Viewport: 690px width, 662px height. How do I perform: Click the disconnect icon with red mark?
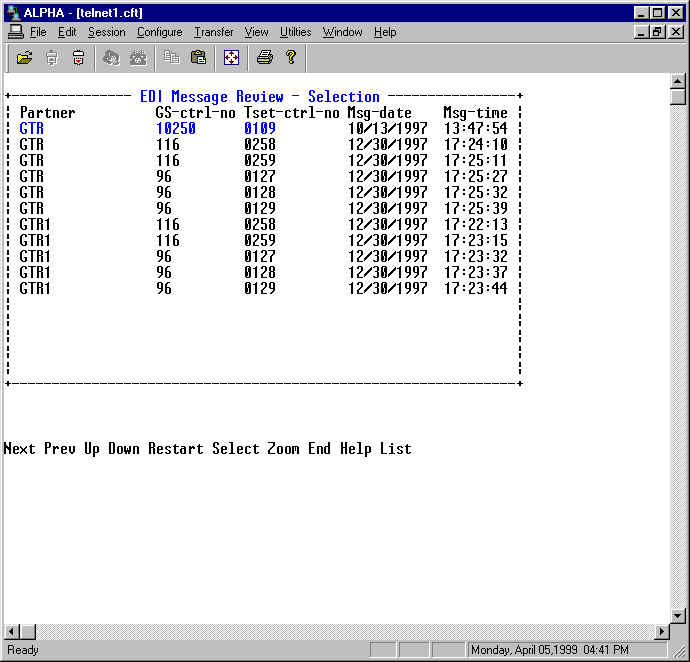pyautogui.click(x=78, y=57)
